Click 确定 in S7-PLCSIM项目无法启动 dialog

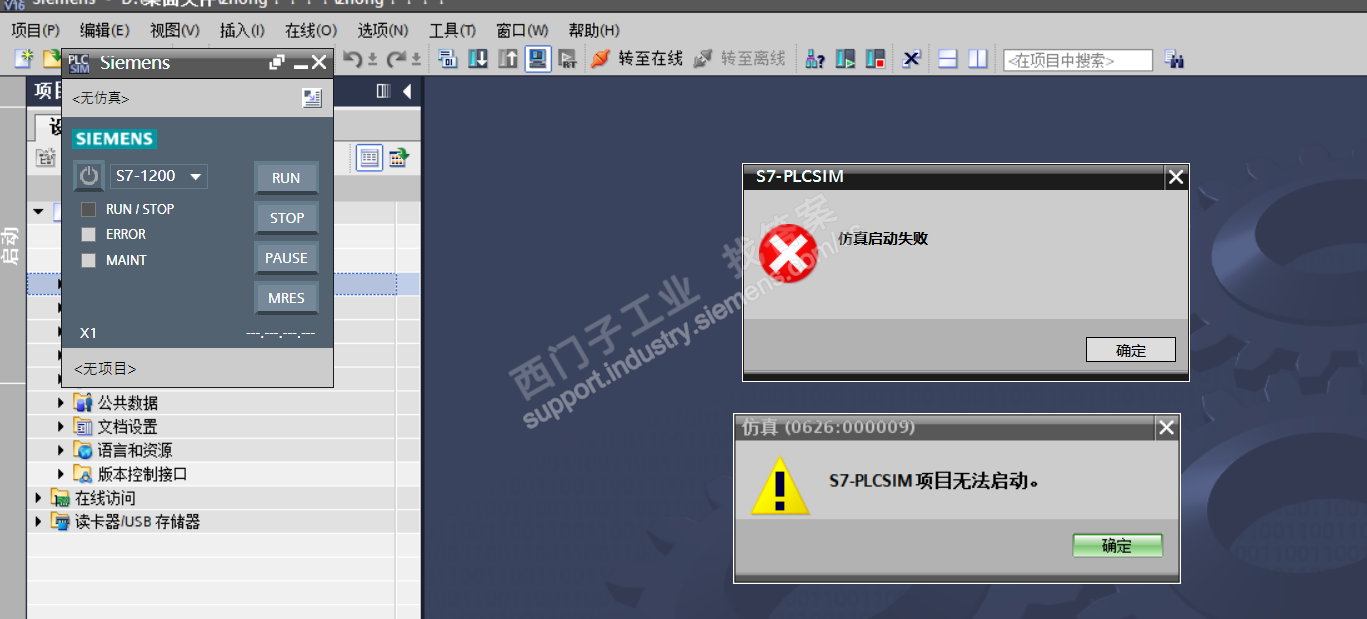(1117, 545)
